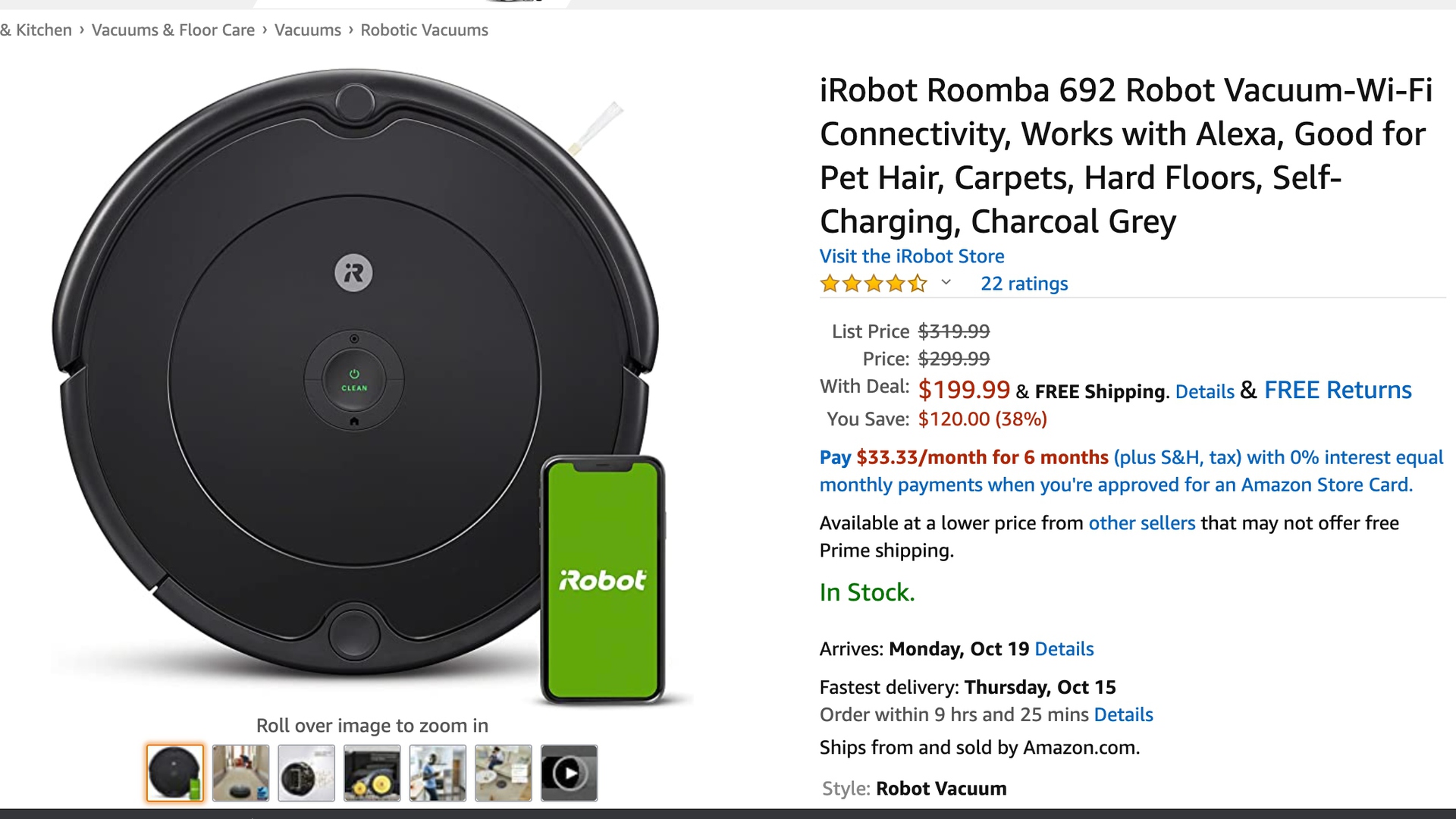1456x819 pixels.
Task: Visit the iRobot Store link
Action: click(912, 256)
